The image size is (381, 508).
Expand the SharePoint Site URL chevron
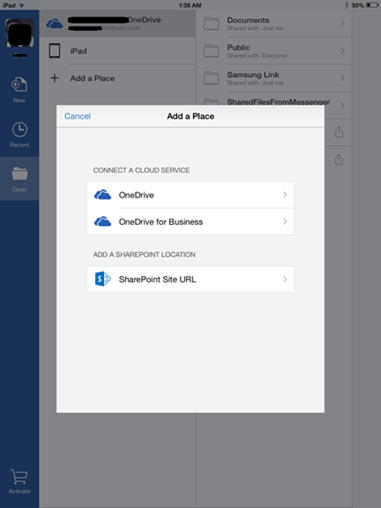[x=285, y=279]
